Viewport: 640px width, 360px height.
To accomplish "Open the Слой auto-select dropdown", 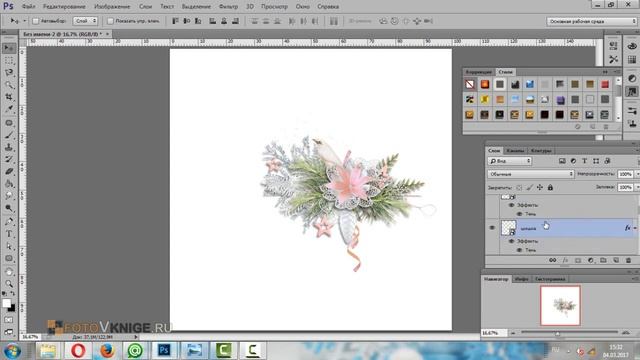I will click(85, 21).
